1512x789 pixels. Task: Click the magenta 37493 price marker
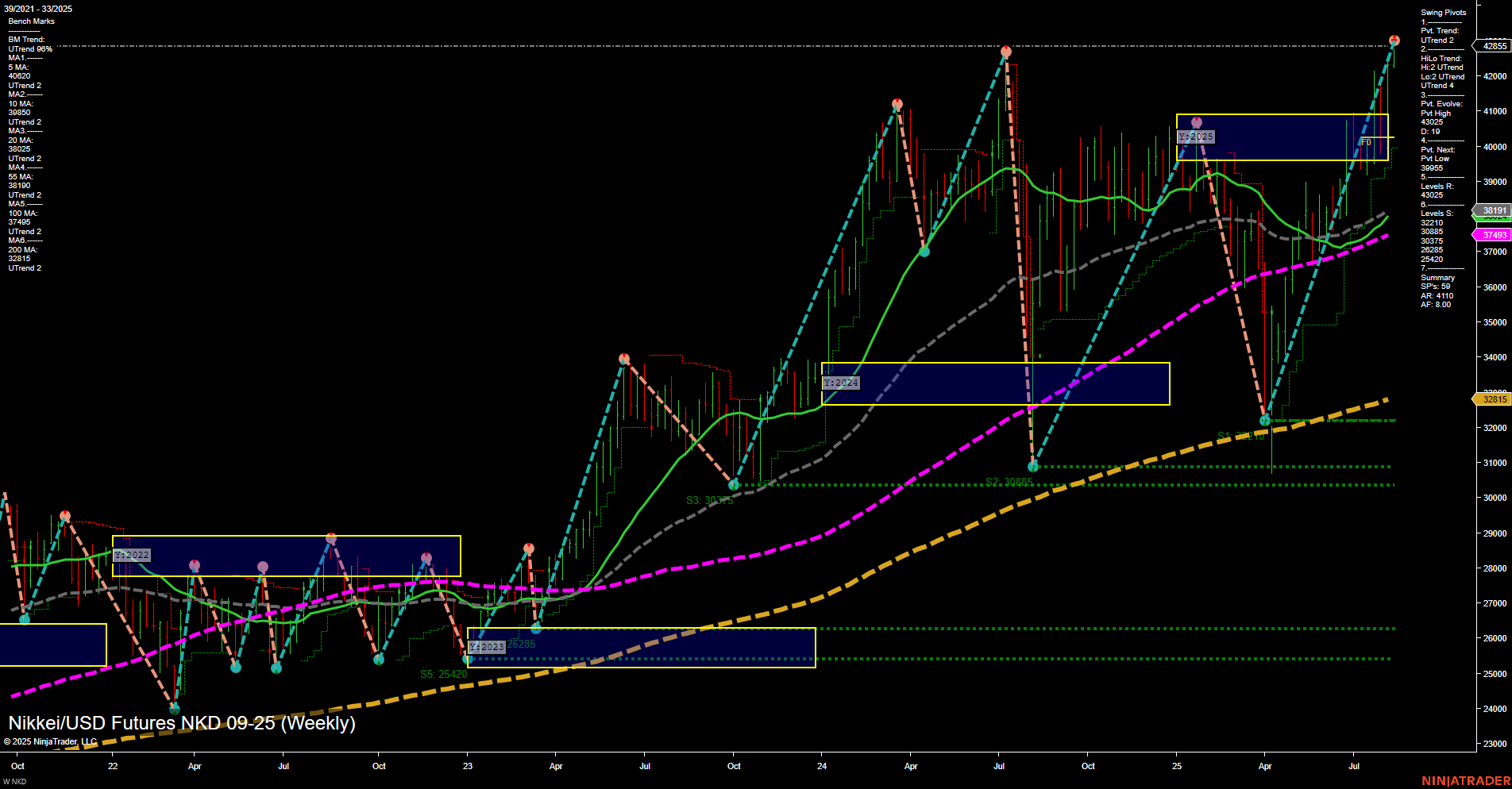1493,234
